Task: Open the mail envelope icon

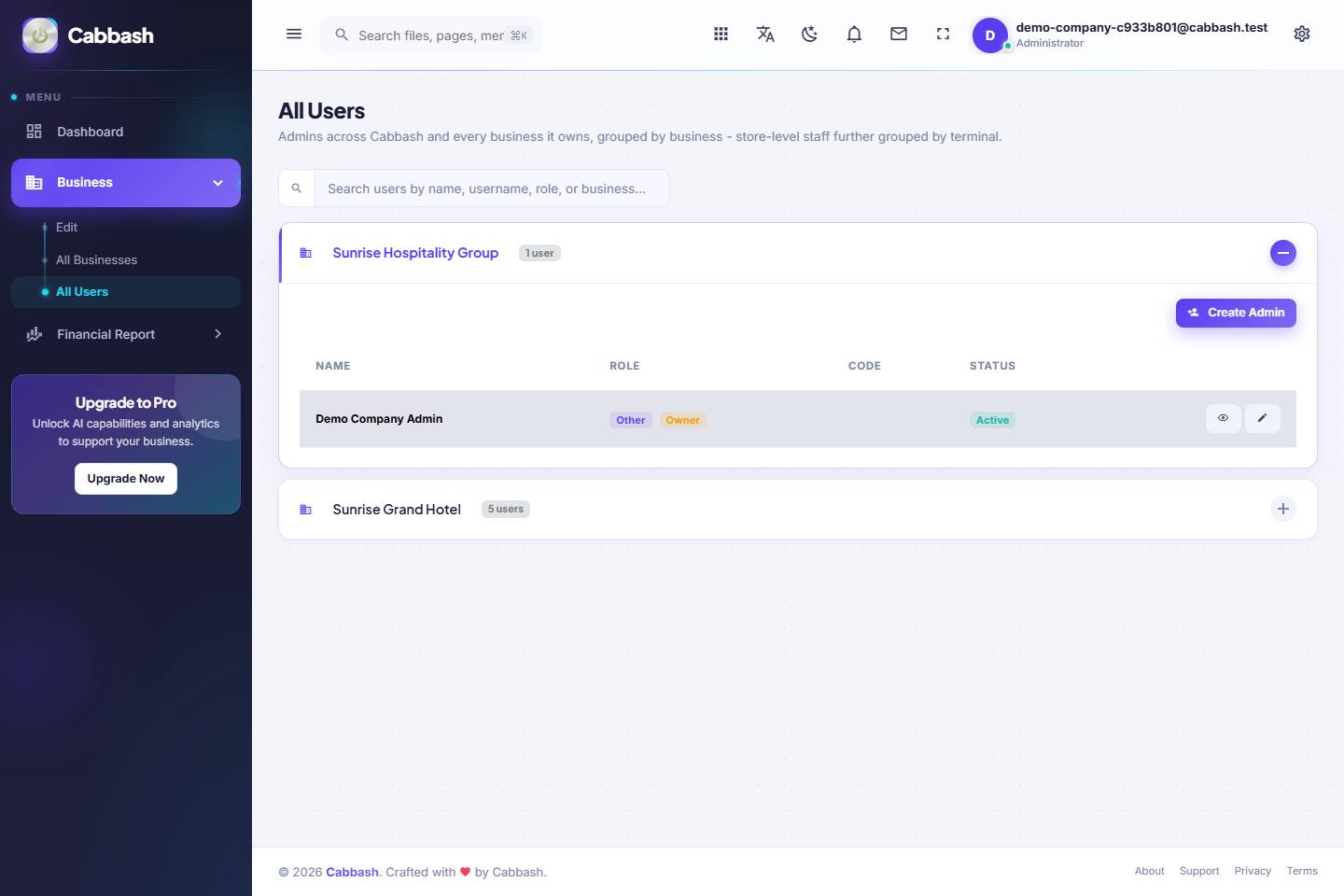Action: click(899, 35)
